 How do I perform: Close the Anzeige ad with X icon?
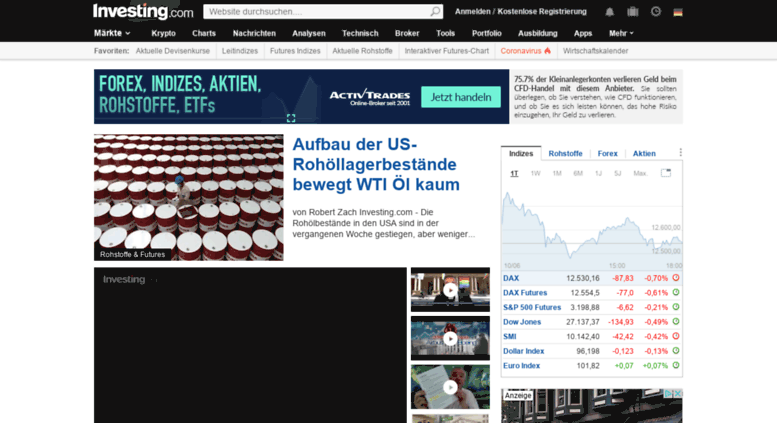pyautogui.click(x=678, y=393)
